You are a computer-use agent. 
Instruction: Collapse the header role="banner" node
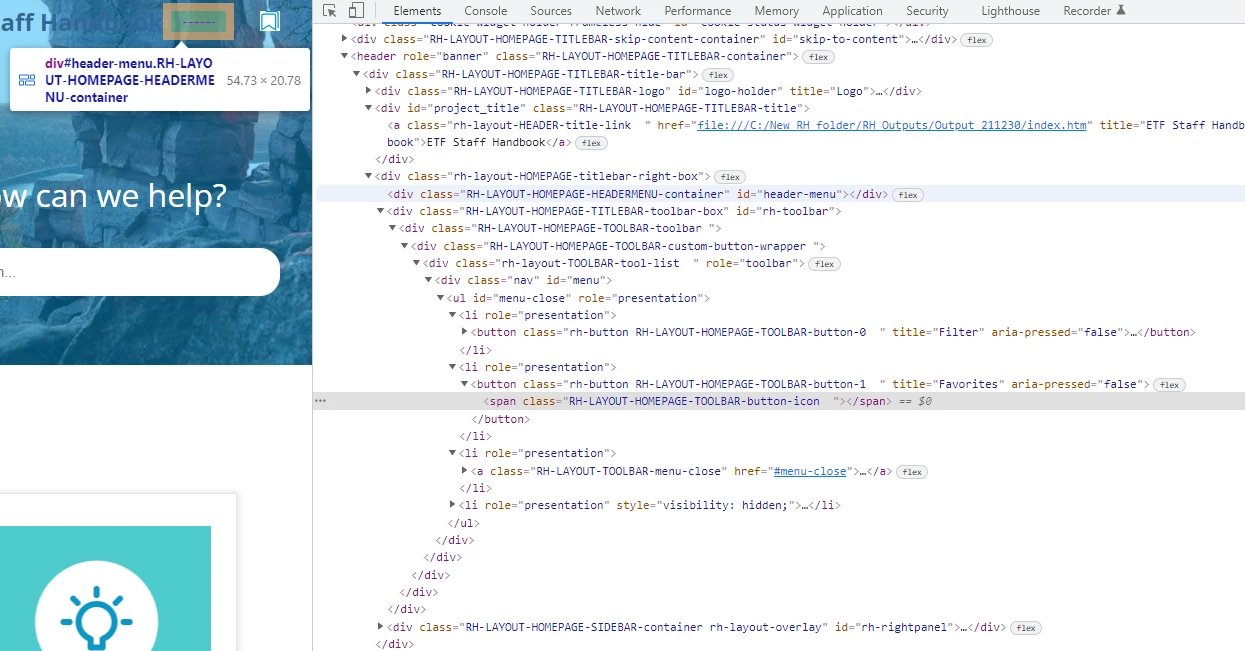click(345, 57)
